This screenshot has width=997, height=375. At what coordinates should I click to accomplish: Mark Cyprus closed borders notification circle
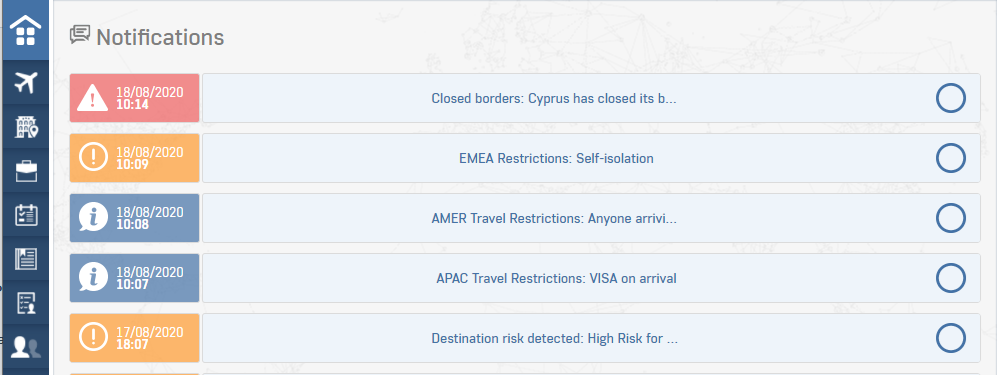[x=951, y=98]
